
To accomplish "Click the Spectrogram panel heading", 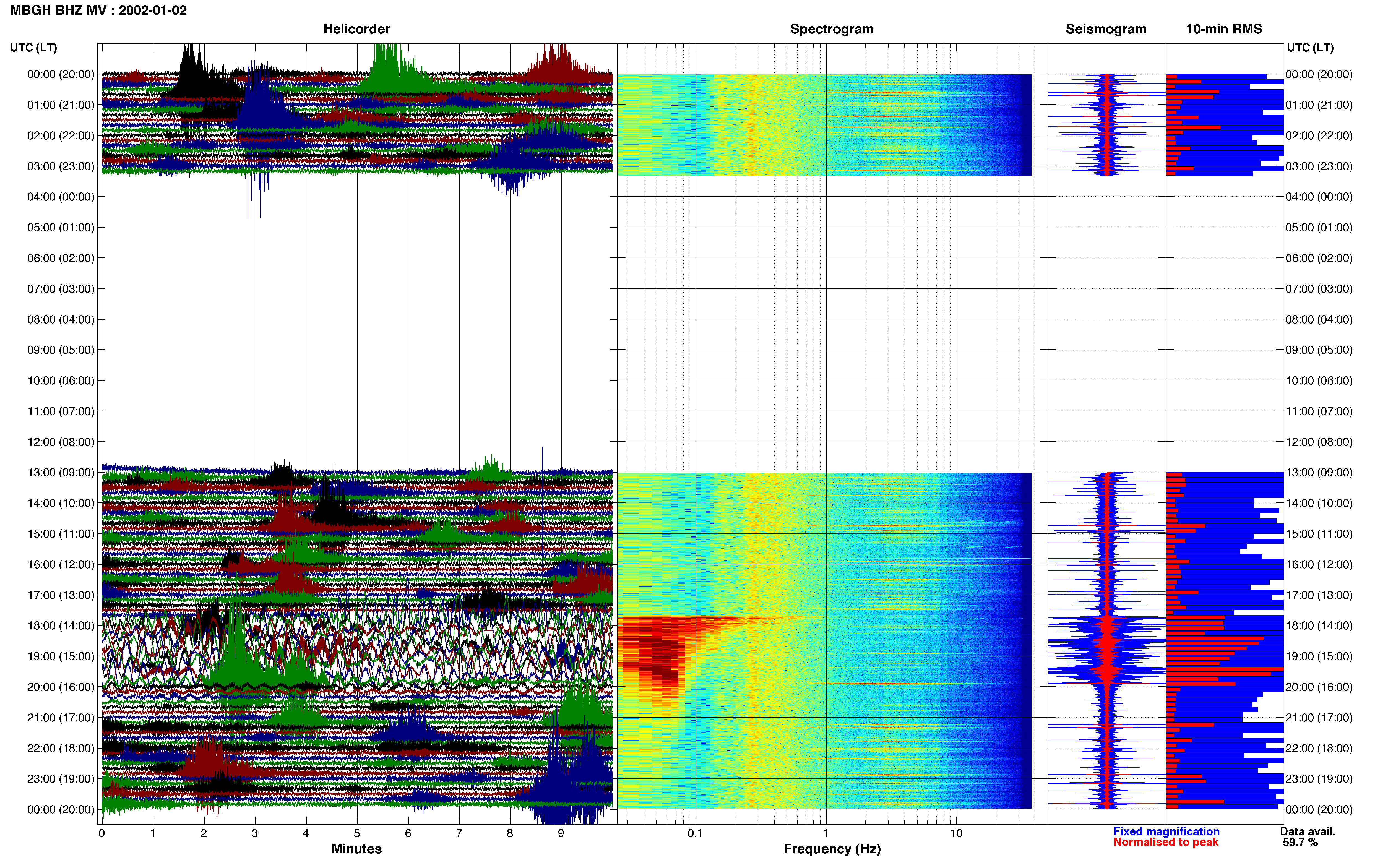I will 832,29.
